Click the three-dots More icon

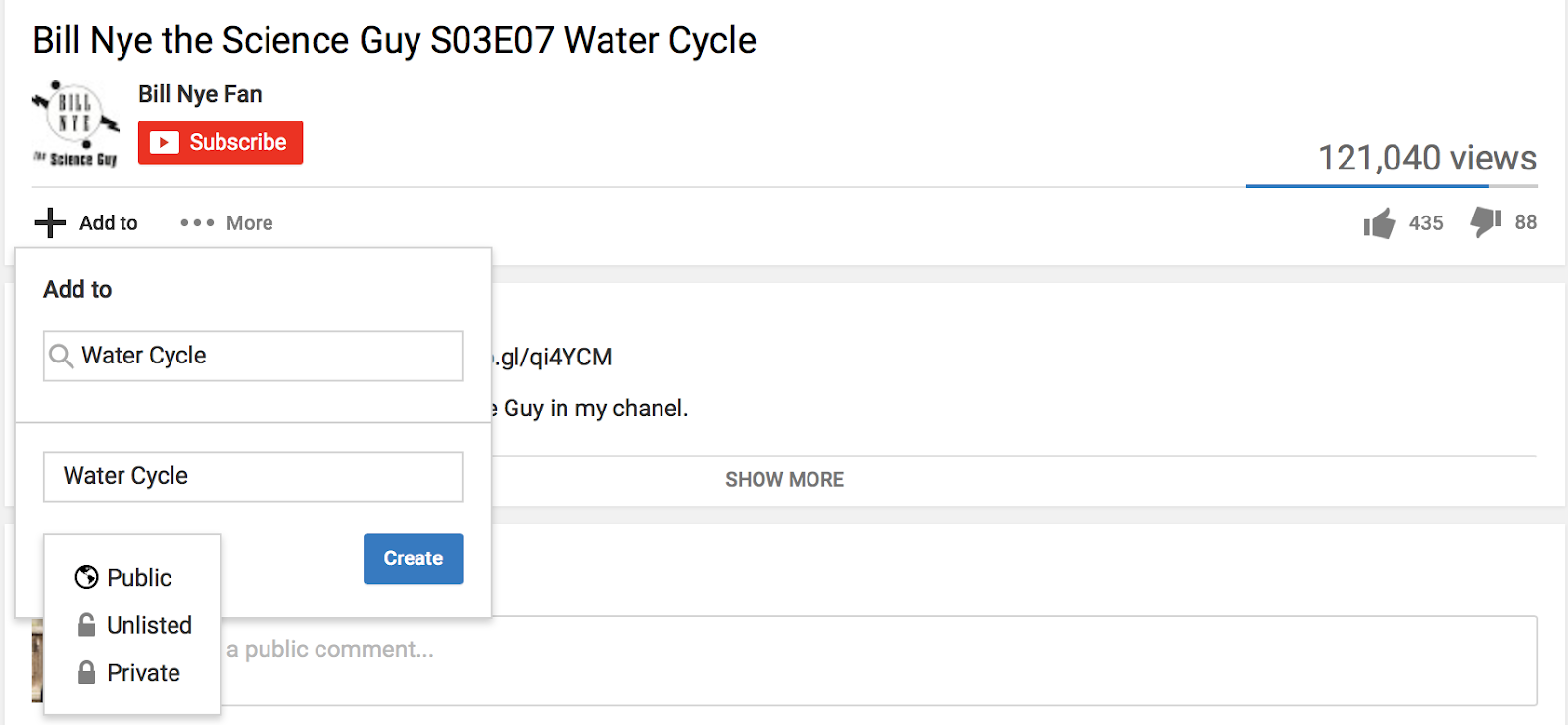[x=196, y=223]
